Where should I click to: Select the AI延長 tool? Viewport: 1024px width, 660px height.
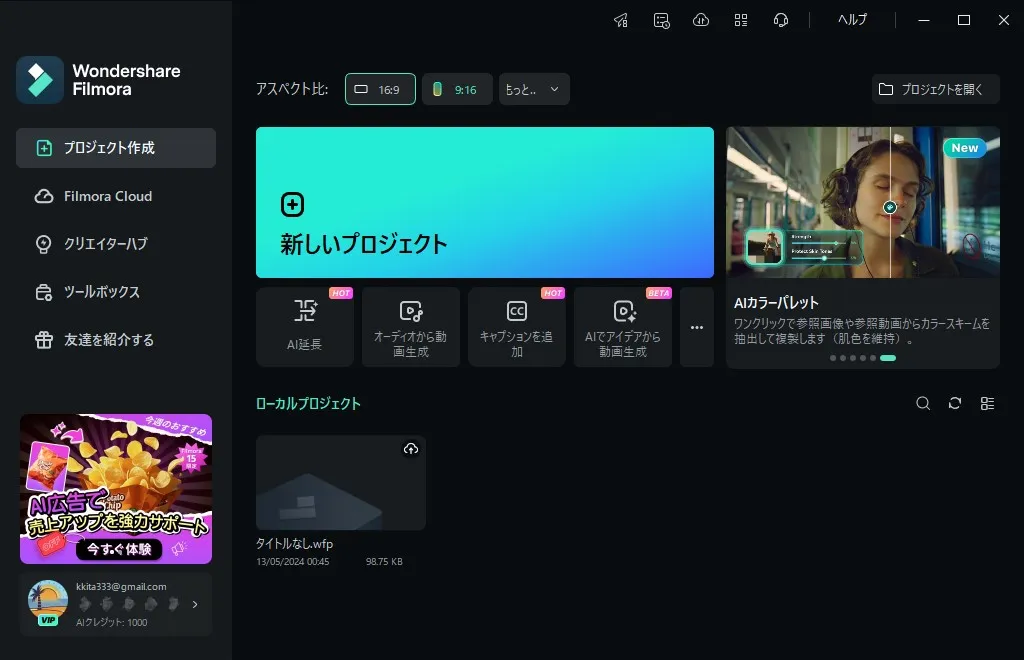[x=304, y=327]
